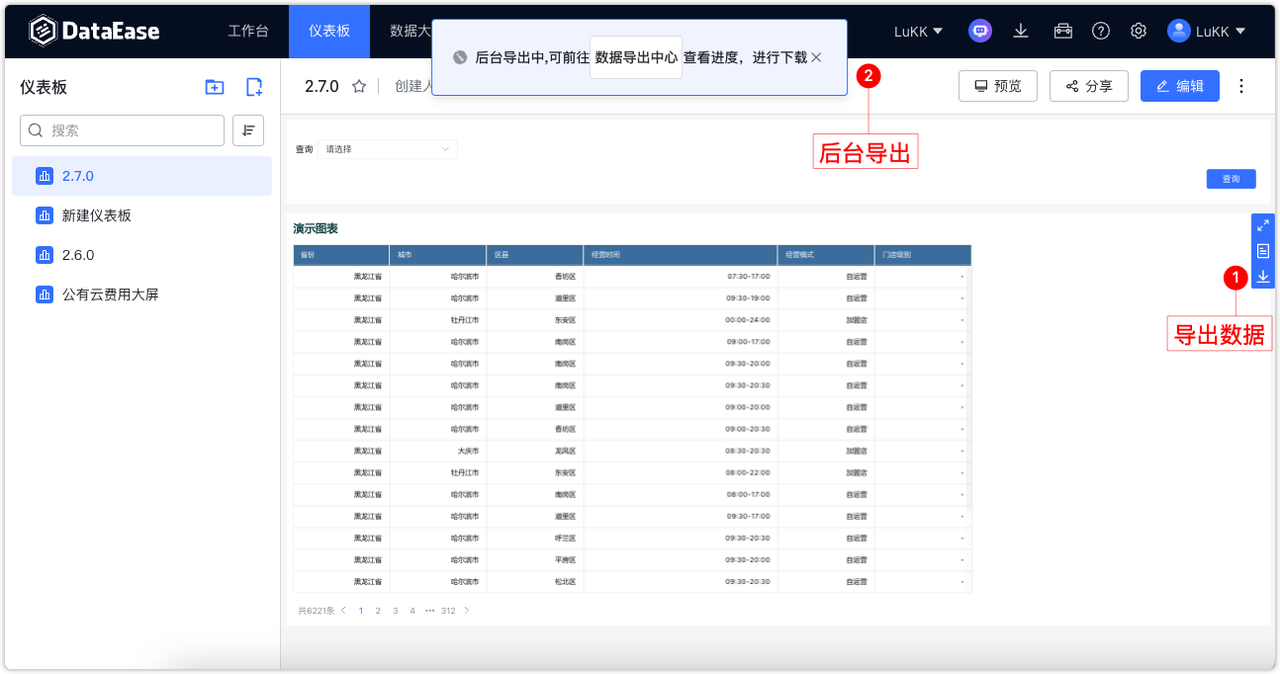
Task: Click the create dashboard icon in sidebar
Action: click(253, 87)
